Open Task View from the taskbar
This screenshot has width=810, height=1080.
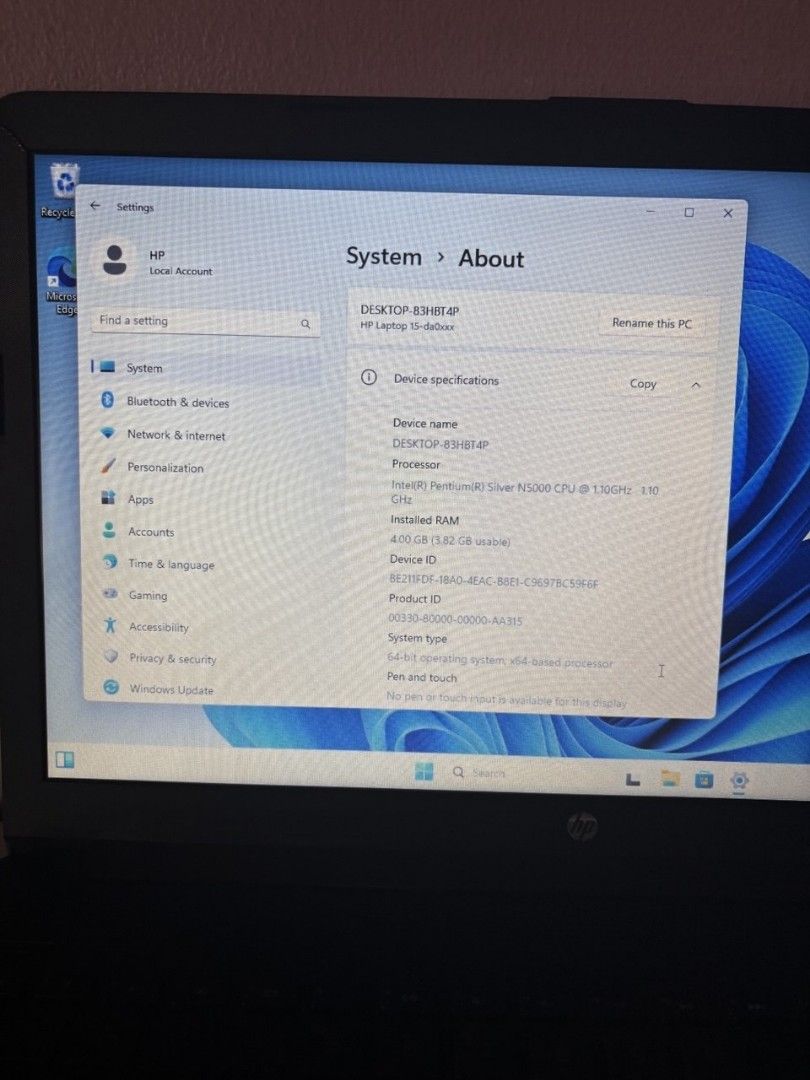pos(632,779)
